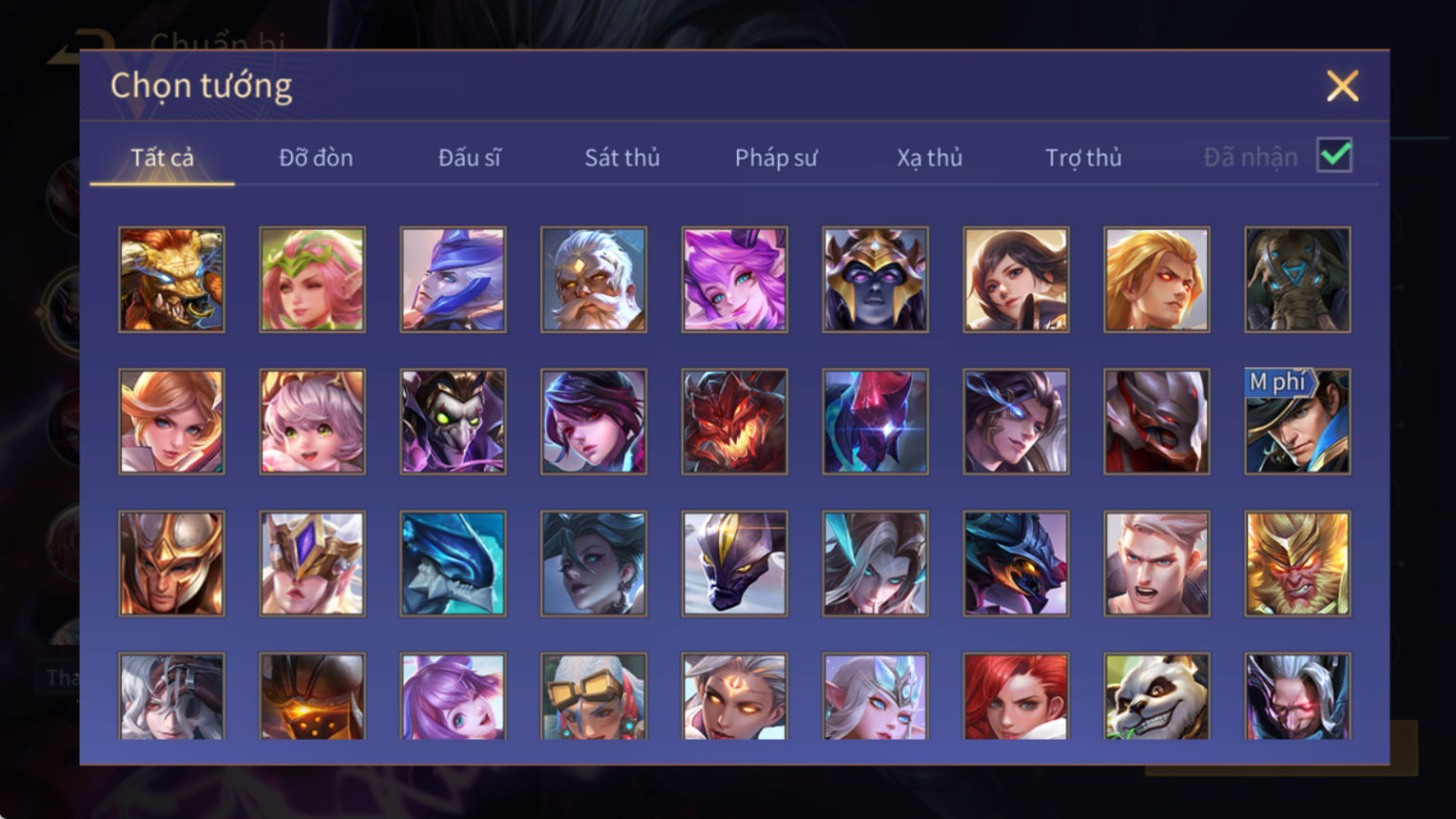The width and height of the screenshot is (1456, 819).
Task: Select the panda hero portrait
Action: pyautogui.click(x=1156, y=696)
